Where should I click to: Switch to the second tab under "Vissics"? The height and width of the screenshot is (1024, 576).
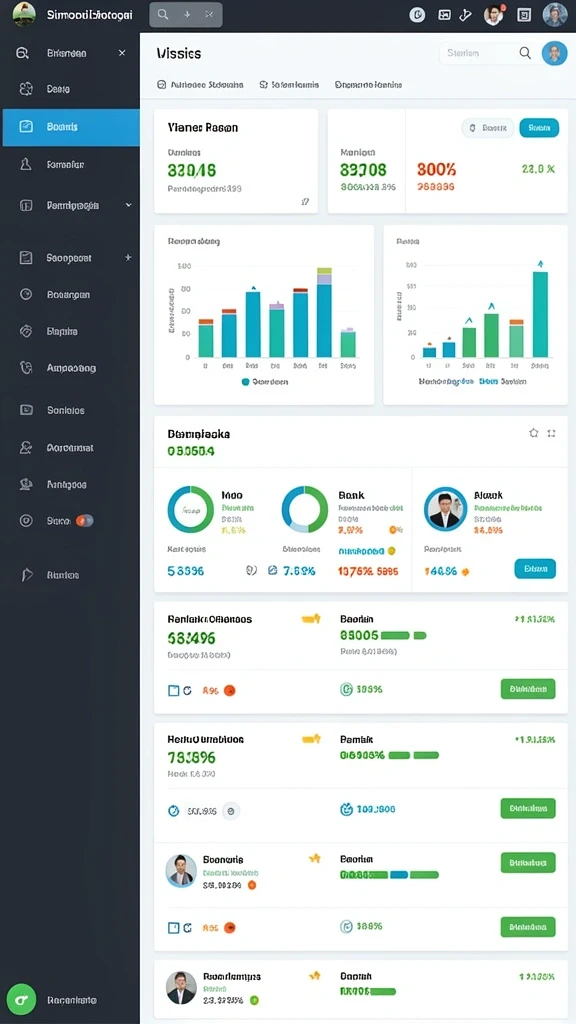point(289,84)
